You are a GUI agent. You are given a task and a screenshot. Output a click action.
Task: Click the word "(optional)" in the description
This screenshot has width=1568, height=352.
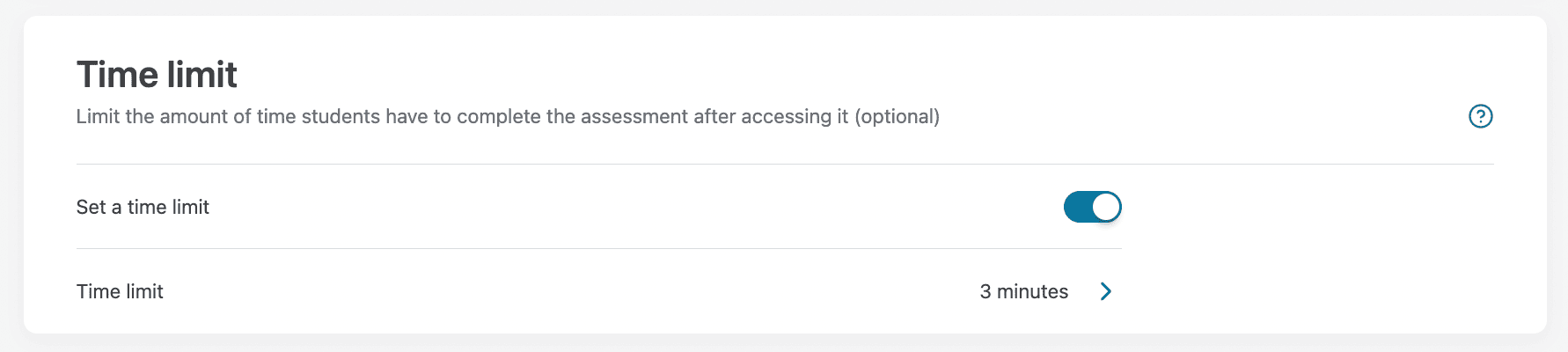[x=897, y=116]
